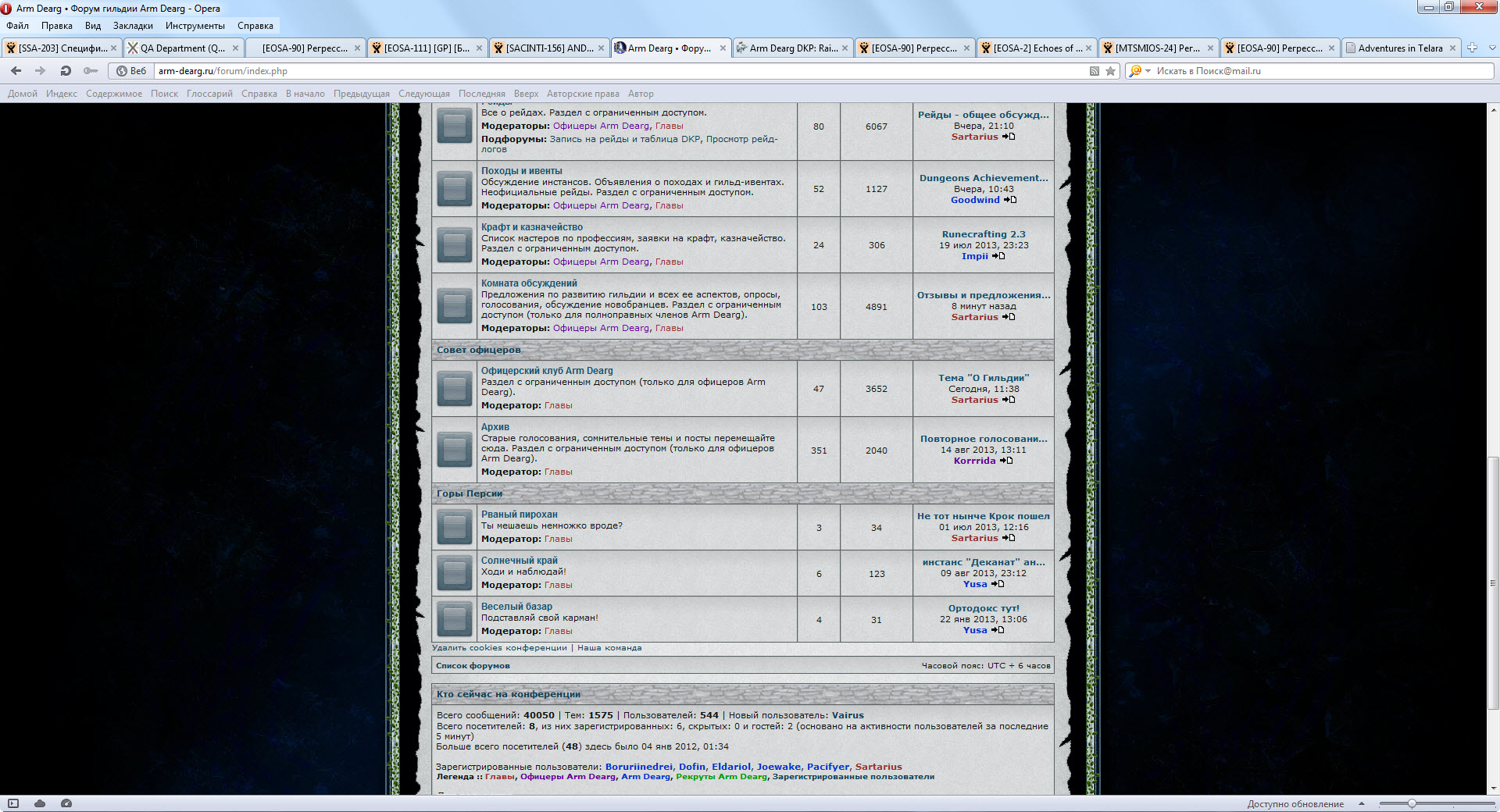
Task: Open the closed tabs list arrow
Action: click(x=1491, y=48)
